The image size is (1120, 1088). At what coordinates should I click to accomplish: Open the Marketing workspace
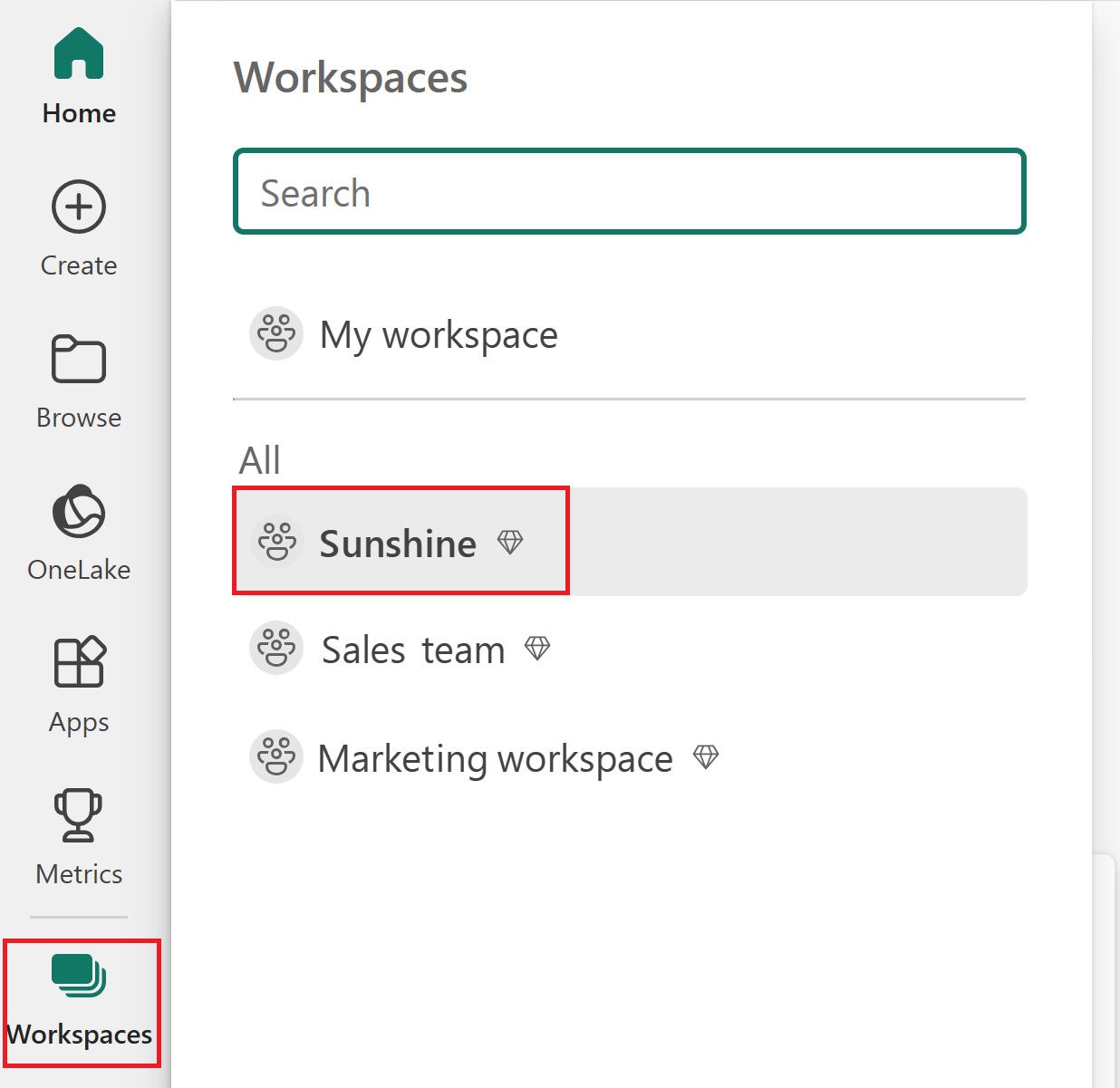coord(495,757)
